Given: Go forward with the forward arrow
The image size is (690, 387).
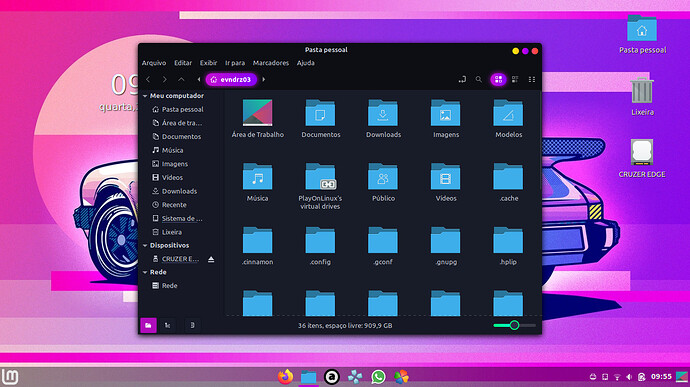Looking at the screenshot, I should point(165,80).
